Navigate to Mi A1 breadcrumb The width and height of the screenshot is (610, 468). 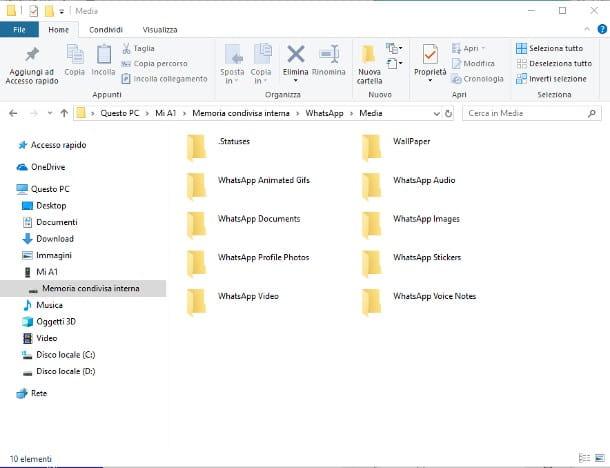coord(165,113)
